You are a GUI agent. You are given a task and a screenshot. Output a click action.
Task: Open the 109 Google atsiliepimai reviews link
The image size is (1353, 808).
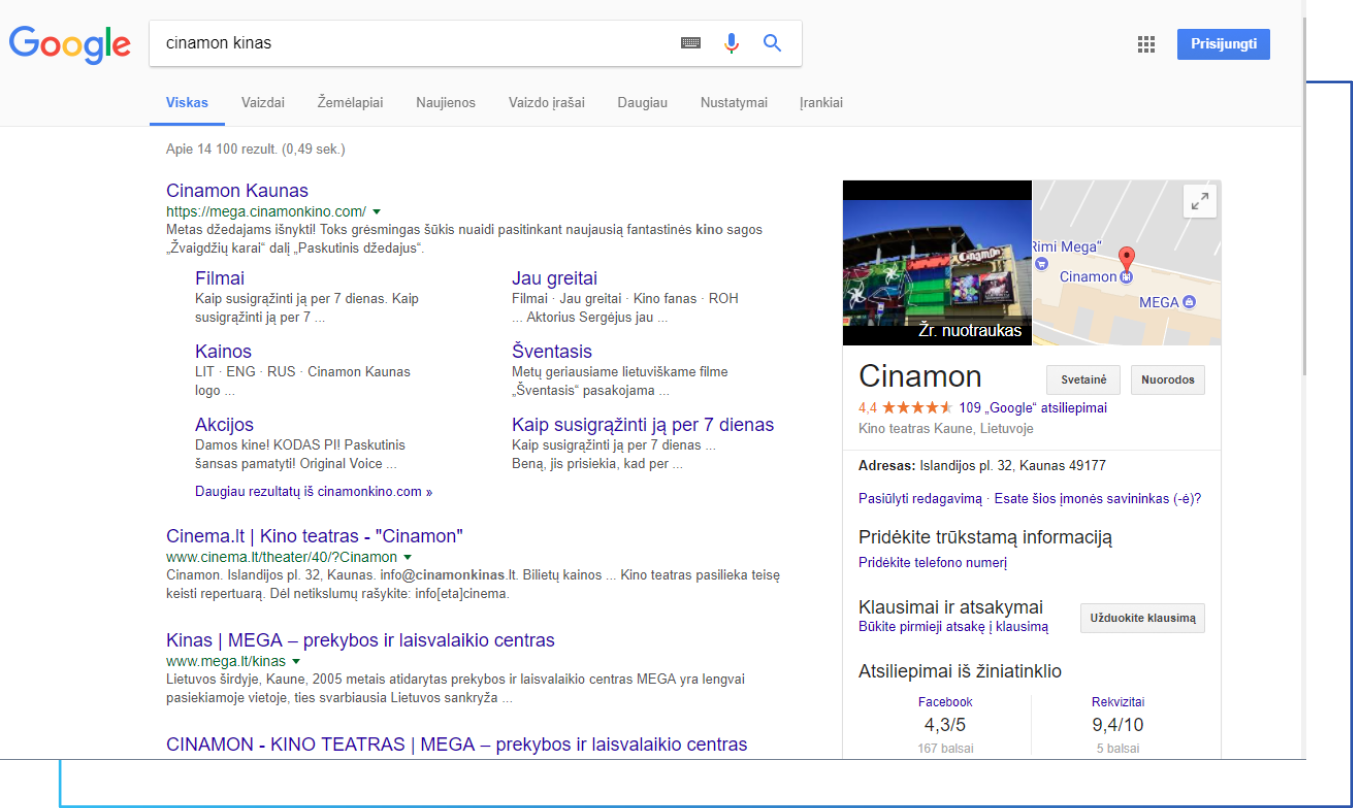pyautogui.click(x=1033, y=408)
